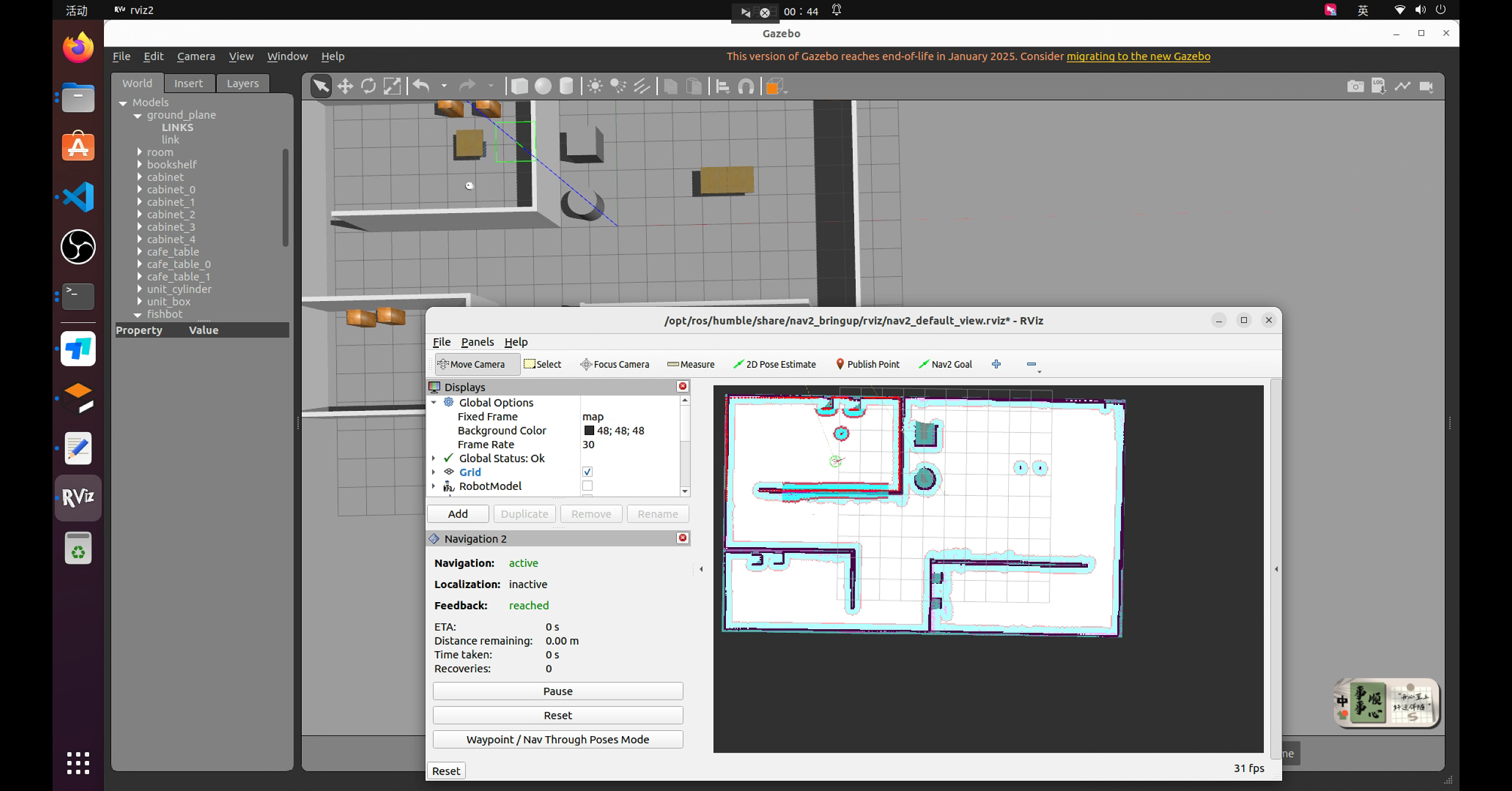Open Firefox from the Ubuntu dock
This screenshot has width=1512, height=791.
coord(78,47)
